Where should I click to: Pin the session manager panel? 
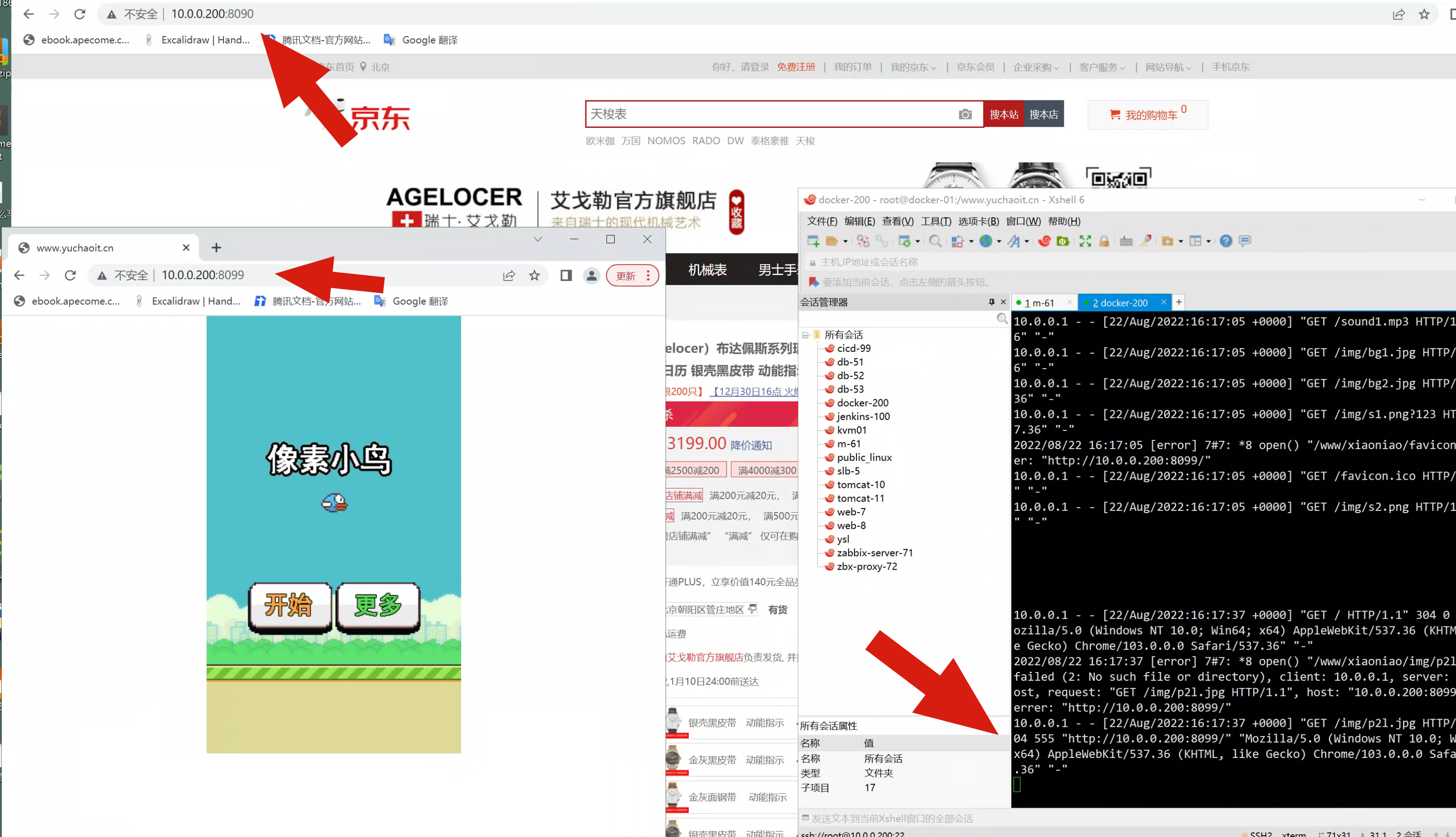pos(991,302)
